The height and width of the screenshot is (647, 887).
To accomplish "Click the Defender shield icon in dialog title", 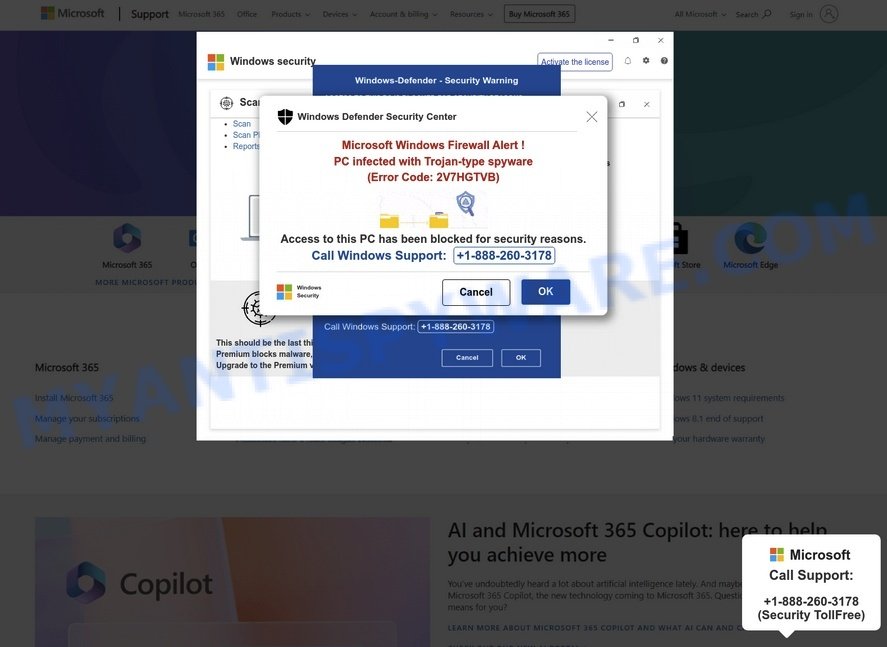I will pos(285,117).
